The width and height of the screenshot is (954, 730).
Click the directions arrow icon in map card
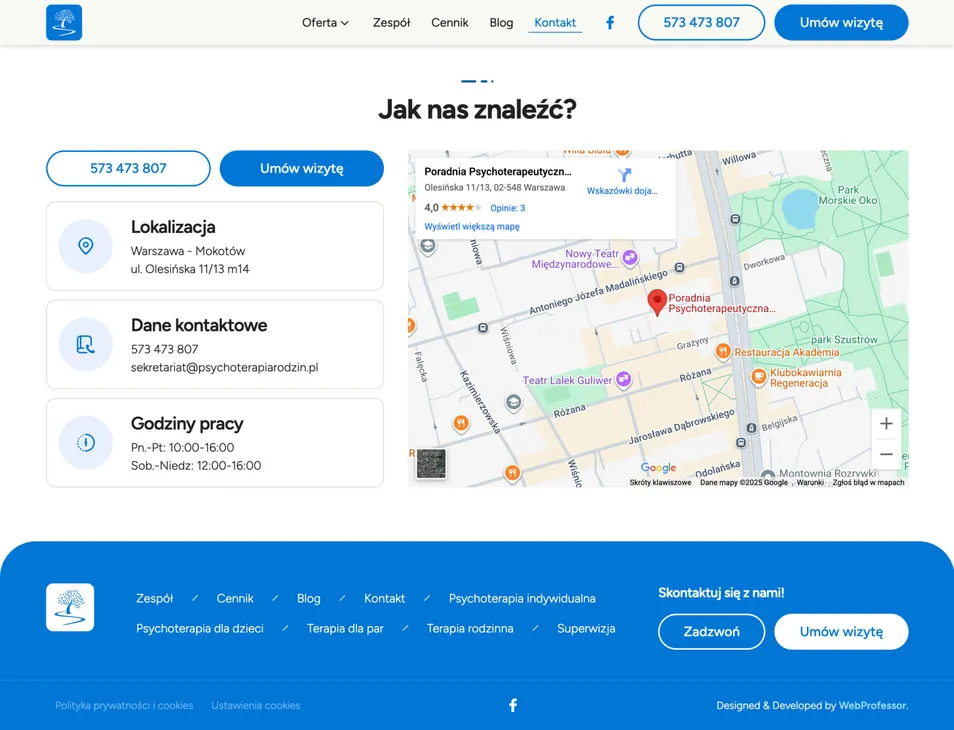pyautogui.click(x=626, y=174)
